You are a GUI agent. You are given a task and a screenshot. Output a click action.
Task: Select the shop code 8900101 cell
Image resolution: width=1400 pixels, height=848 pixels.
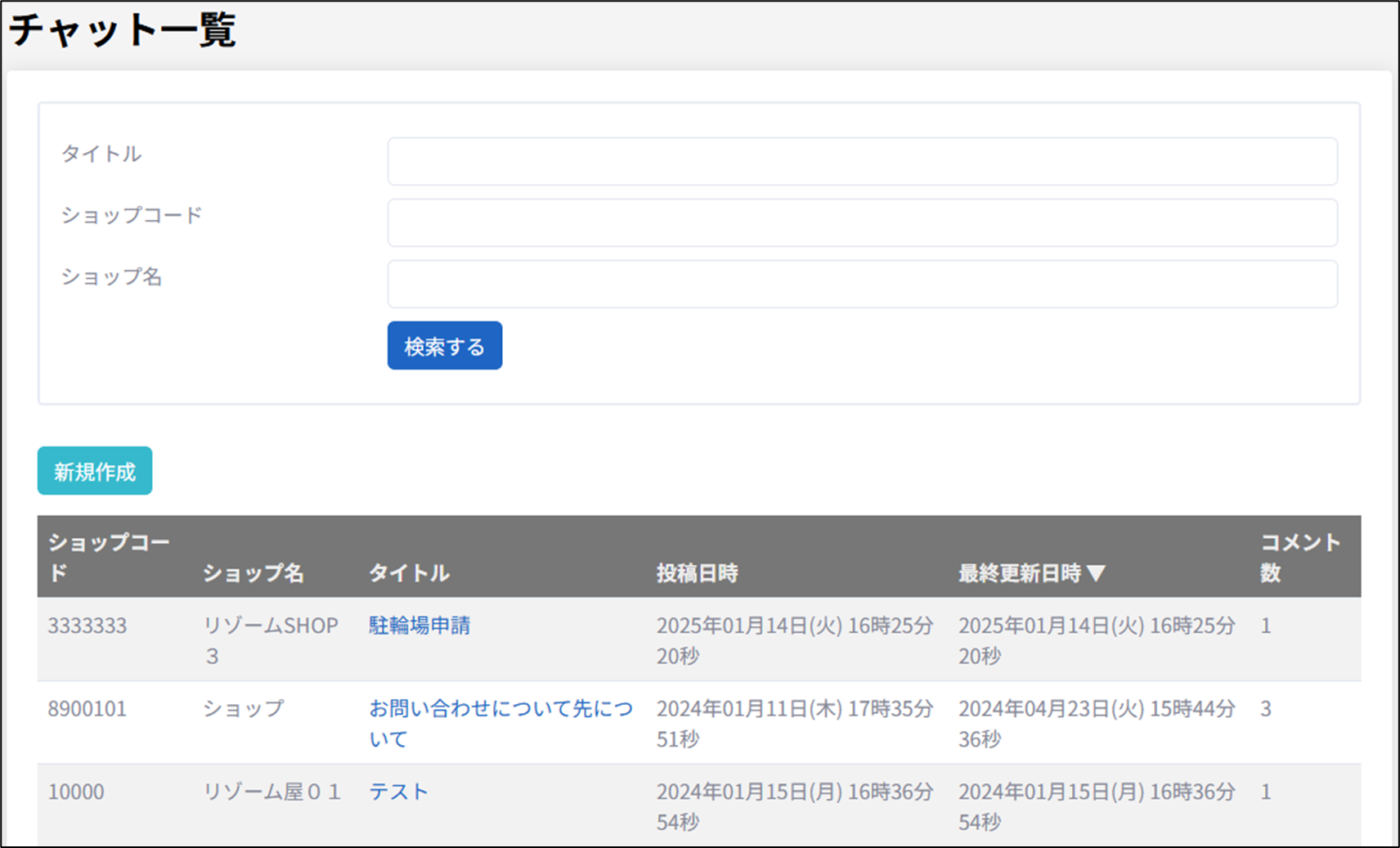[87, 709]
